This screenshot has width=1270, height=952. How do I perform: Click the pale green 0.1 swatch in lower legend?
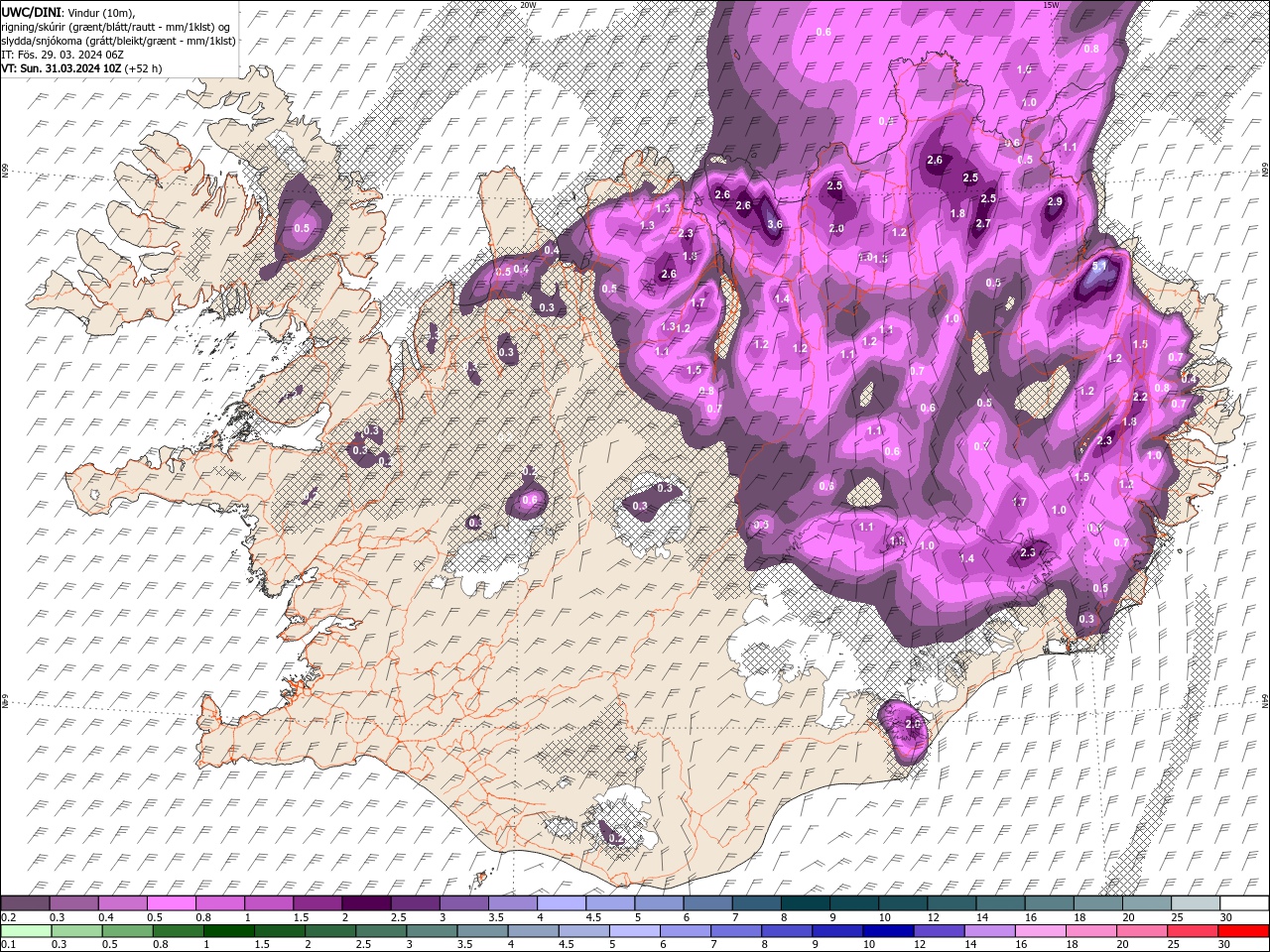point(26,931)
